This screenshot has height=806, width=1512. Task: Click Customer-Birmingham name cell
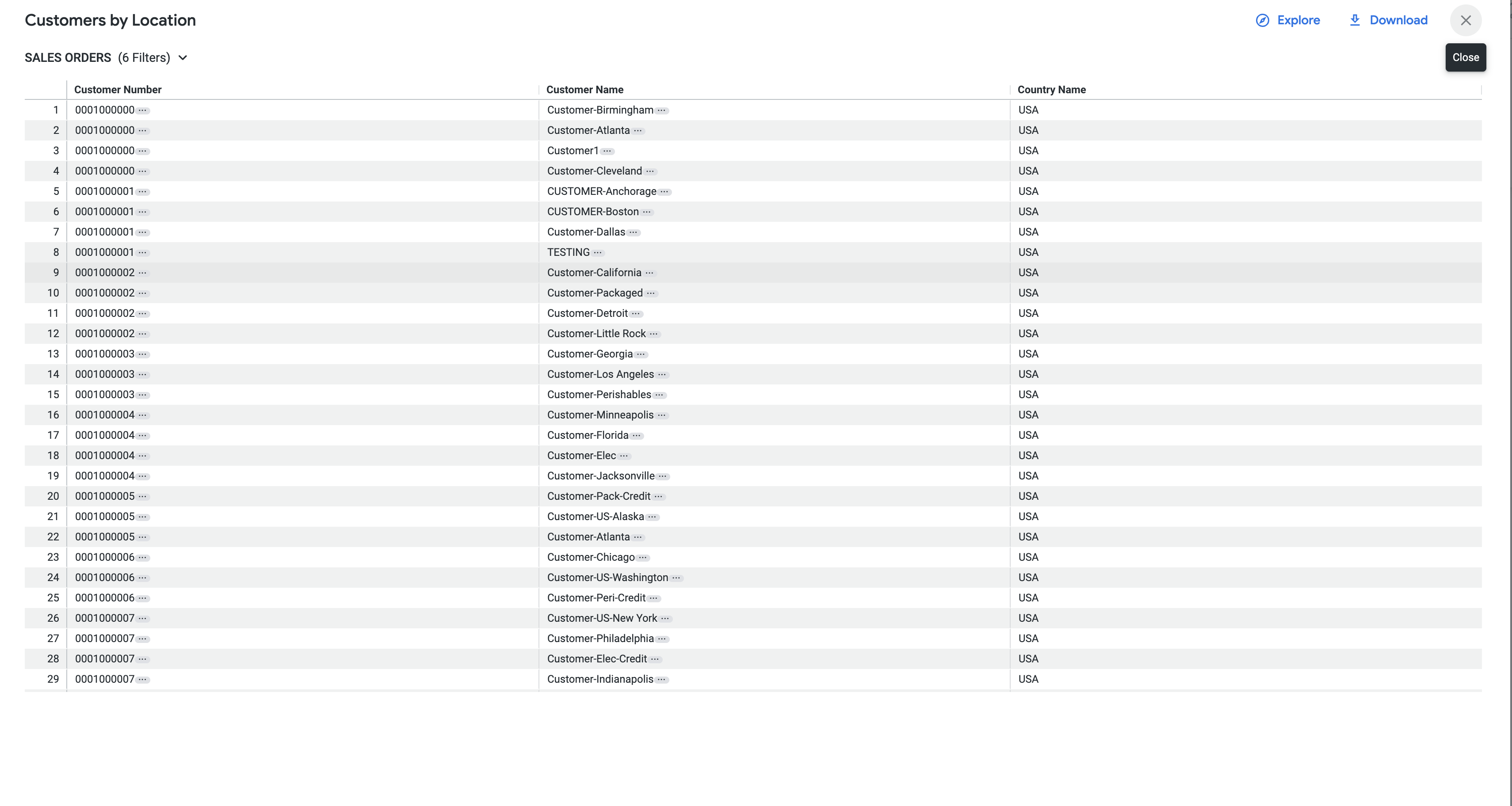[x=600, y=110]
